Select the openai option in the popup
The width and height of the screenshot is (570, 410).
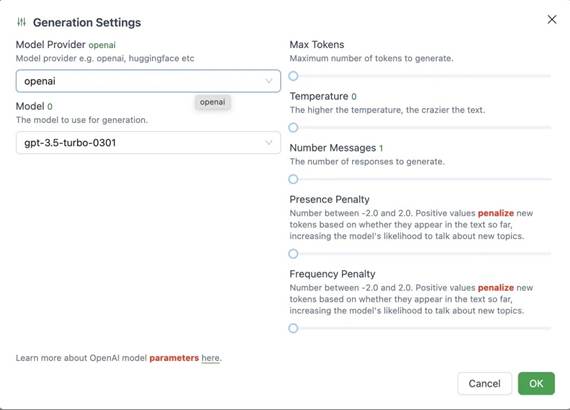point(213,102)
